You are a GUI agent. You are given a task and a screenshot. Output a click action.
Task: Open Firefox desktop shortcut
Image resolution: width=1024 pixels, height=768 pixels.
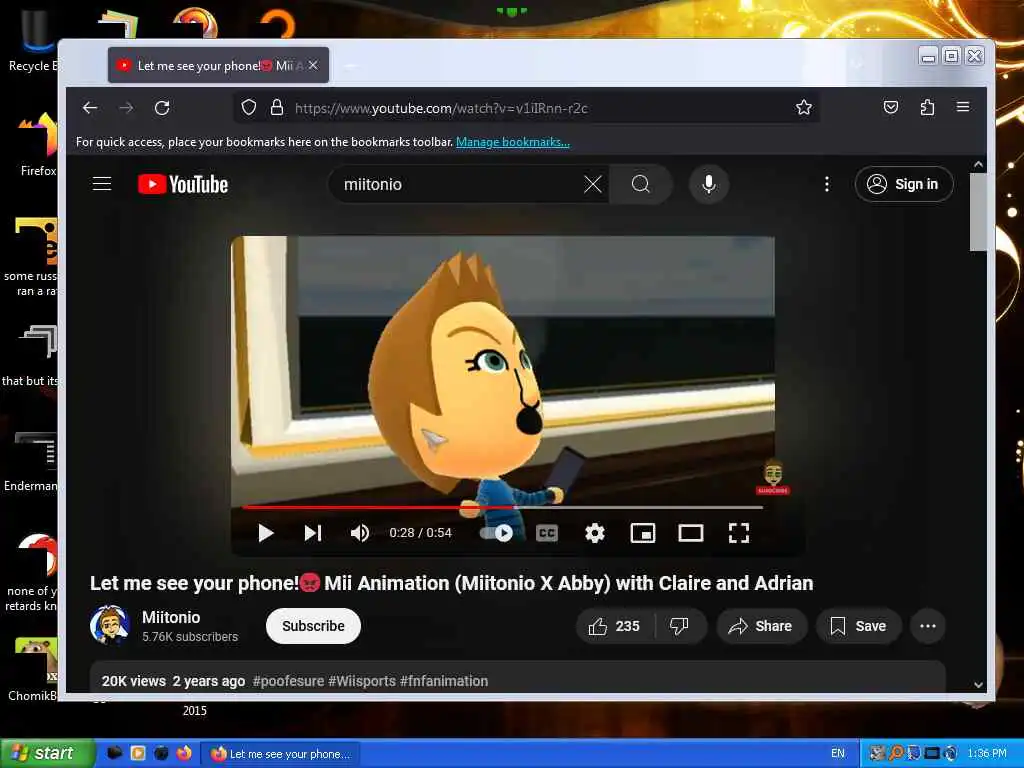(38, 146)
